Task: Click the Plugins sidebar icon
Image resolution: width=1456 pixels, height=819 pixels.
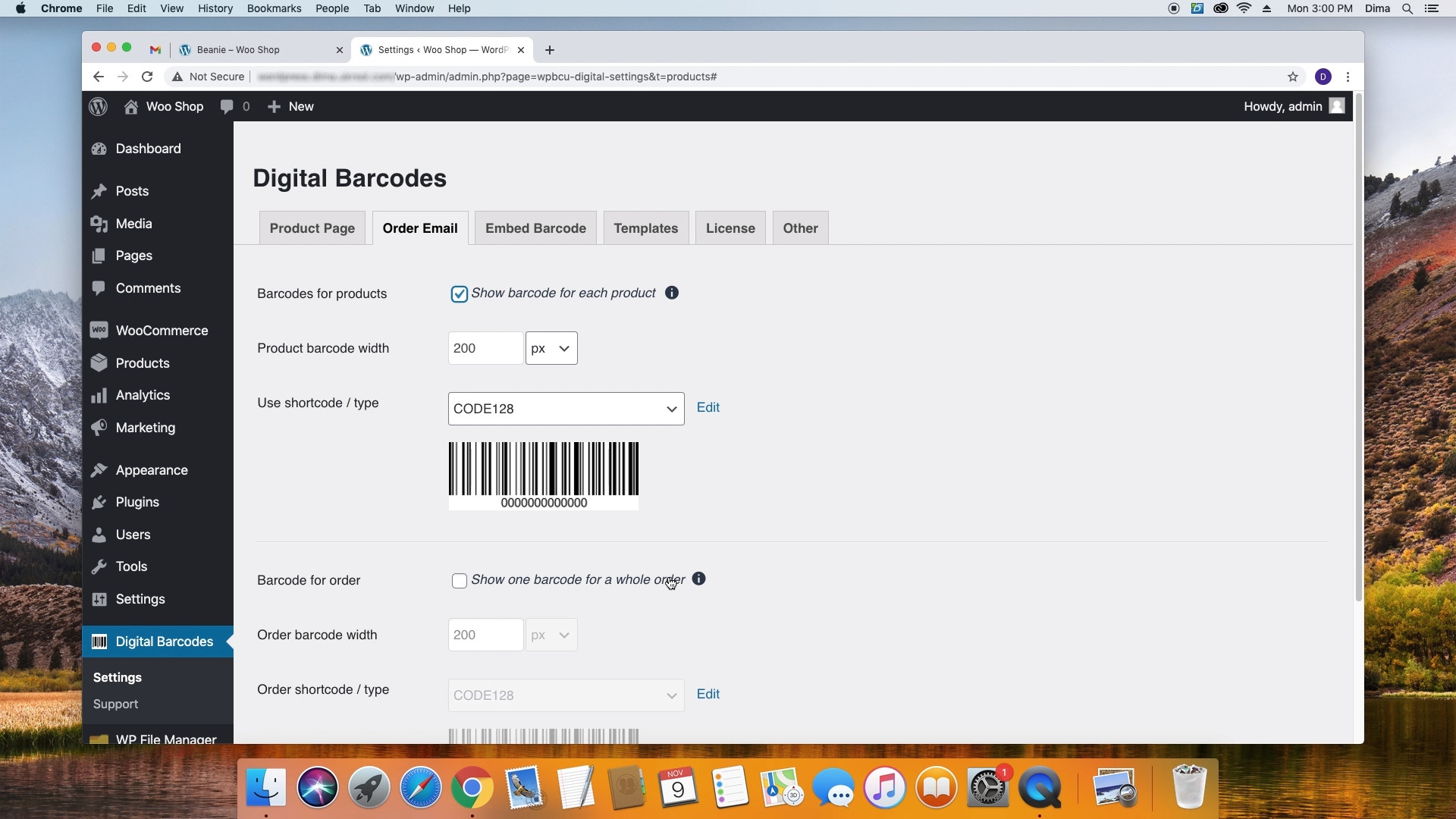Action: click(x=100, y=502)
